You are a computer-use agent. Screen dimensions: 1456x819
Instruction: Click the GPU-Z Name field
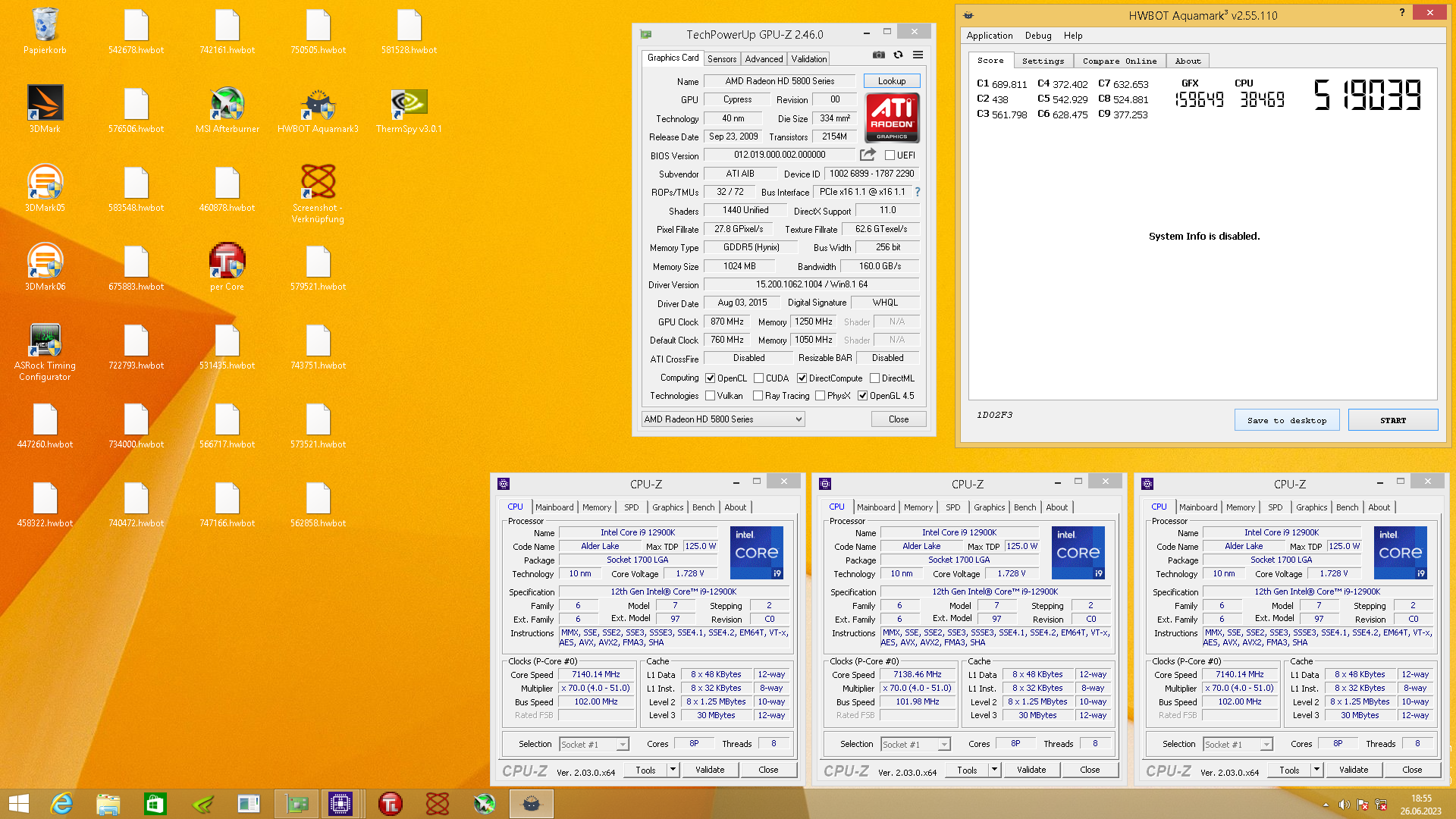coord(780,81)
